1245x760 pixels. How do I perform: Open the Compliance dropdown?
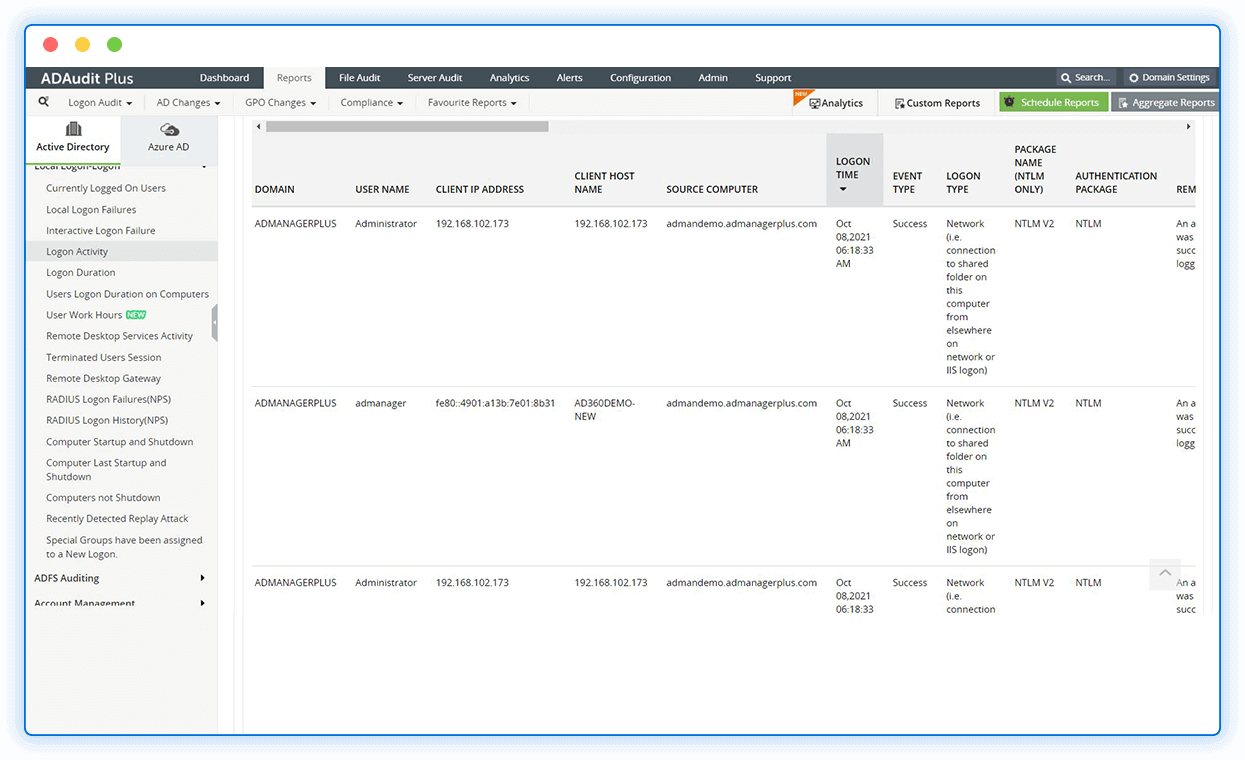372,102
